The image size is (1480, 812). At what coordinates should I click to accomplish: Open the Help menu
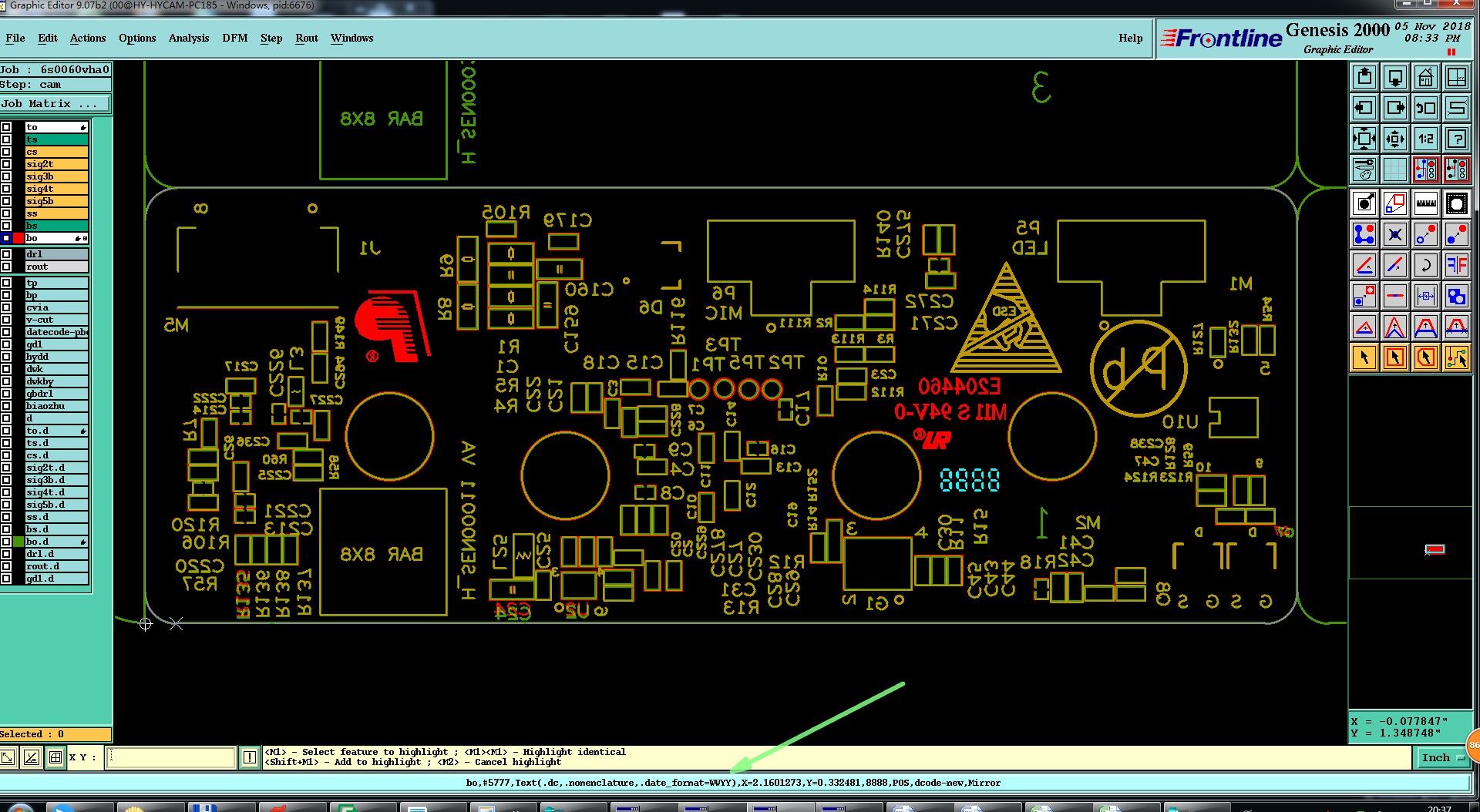[x=1131, y=38]
